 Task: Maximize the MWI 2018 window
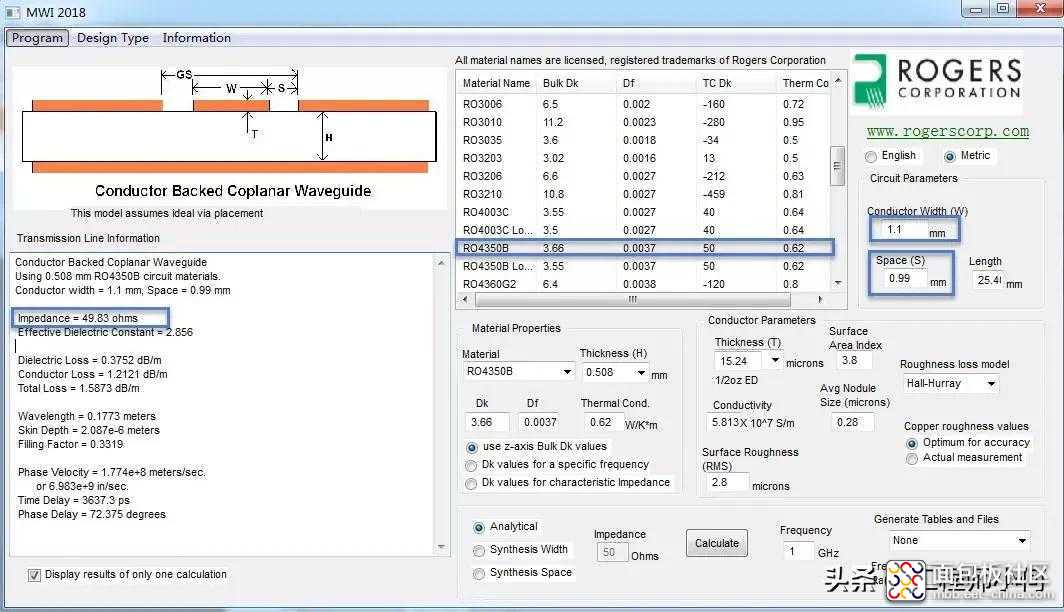click(x=1002, y=9)
